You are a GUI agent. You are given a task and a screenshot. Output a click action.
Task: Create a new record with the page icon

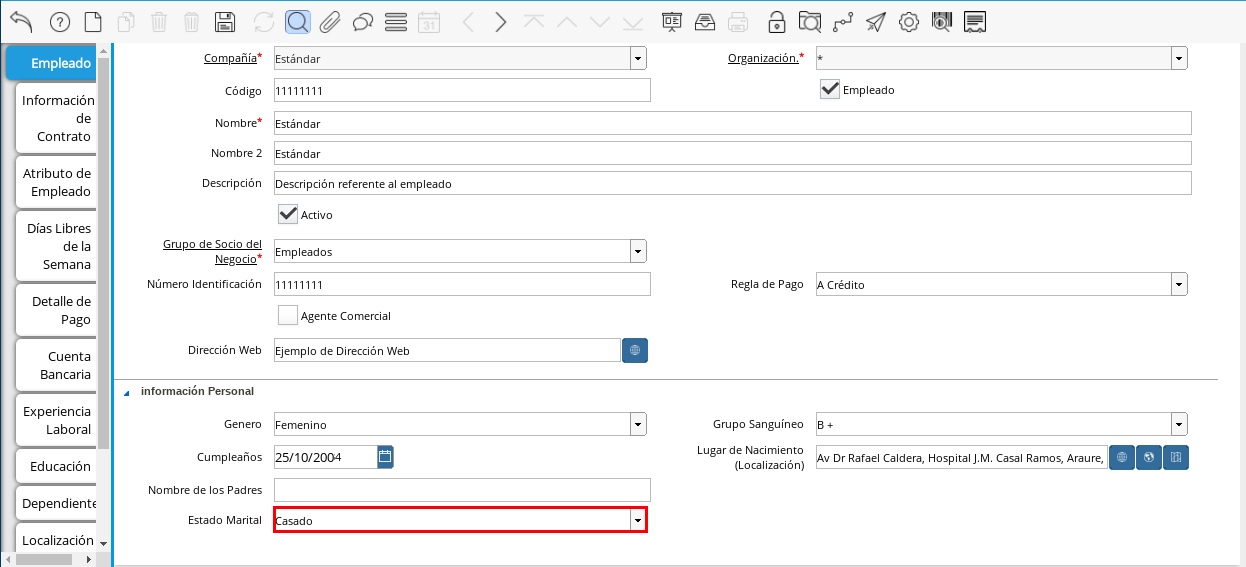click(92, 21)
